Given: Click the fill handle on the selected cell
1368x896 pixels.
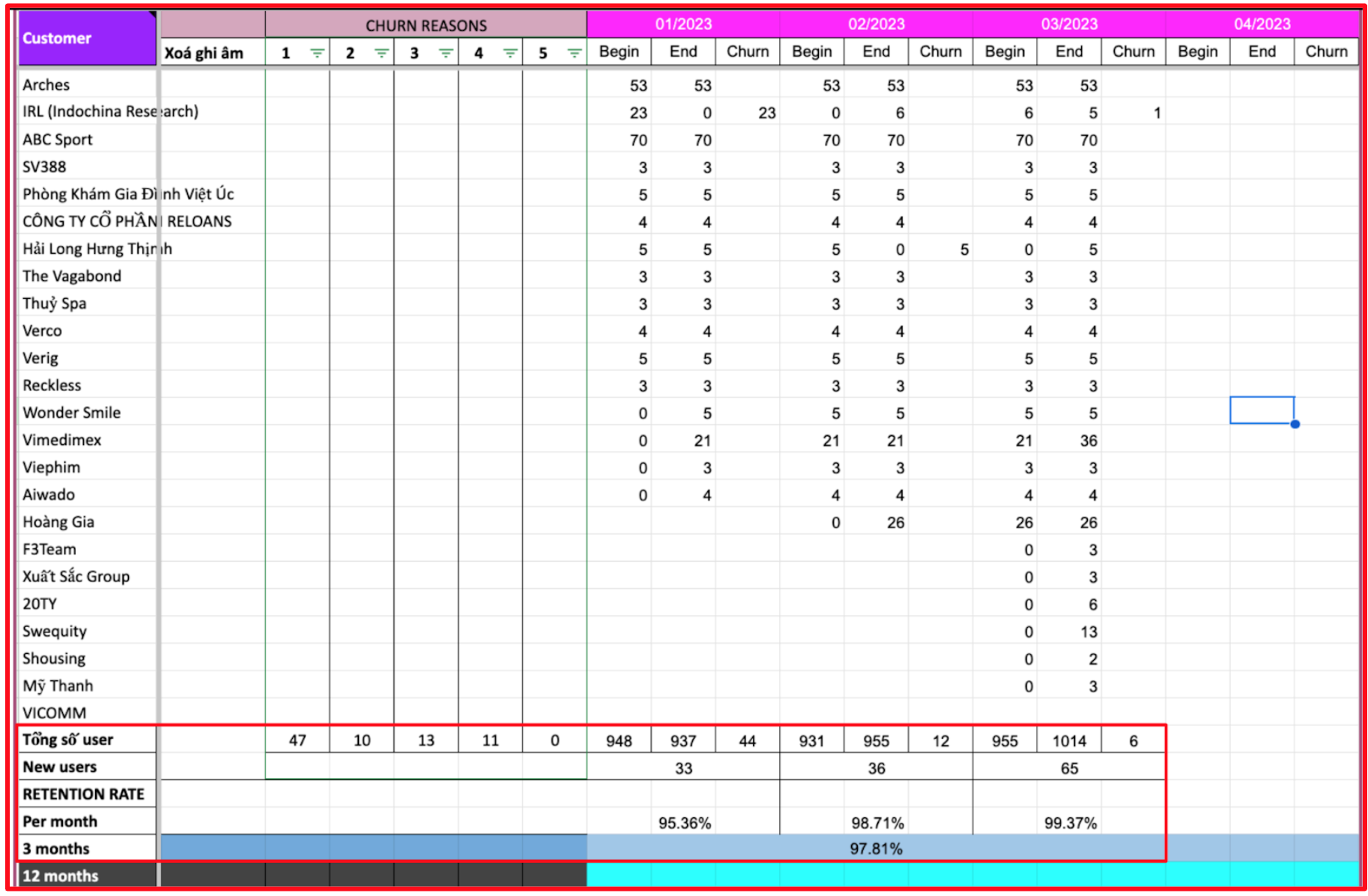Looking at the screenshot, I should click(x=1295, y=424).
